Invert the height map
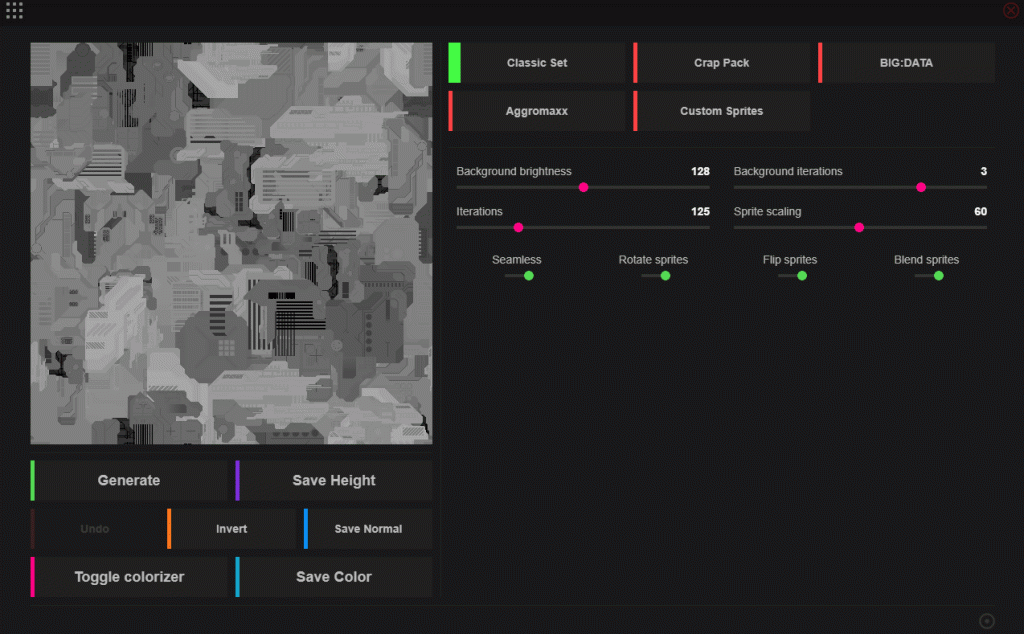1024x634 pixels. click(x=232, y=529)
